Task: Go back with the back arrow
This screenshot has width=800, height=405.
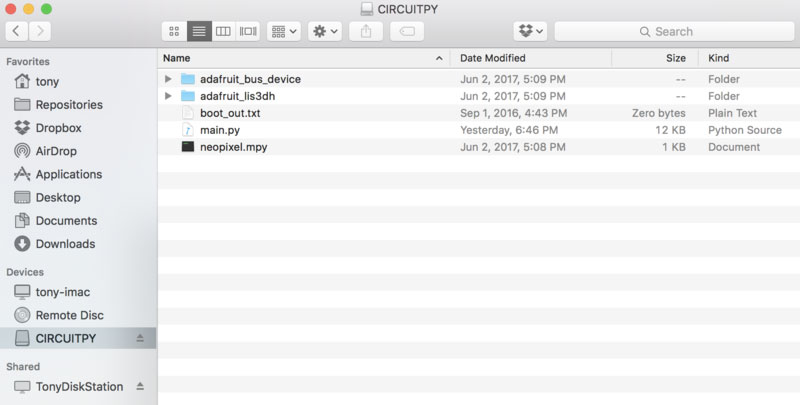Action: (x=18, y=31)
